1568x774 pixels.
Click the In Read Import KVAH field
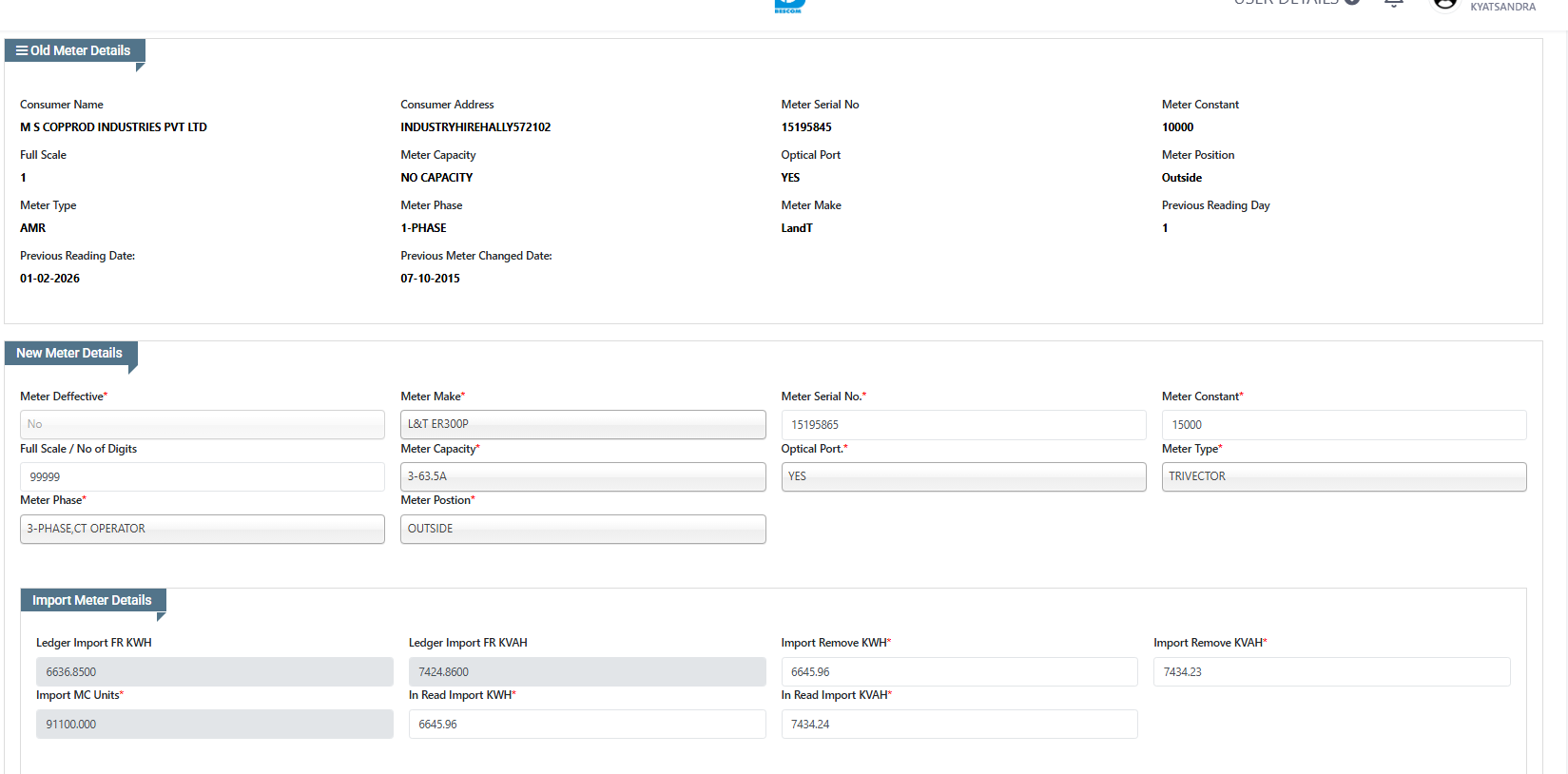(x=958, y=724)
